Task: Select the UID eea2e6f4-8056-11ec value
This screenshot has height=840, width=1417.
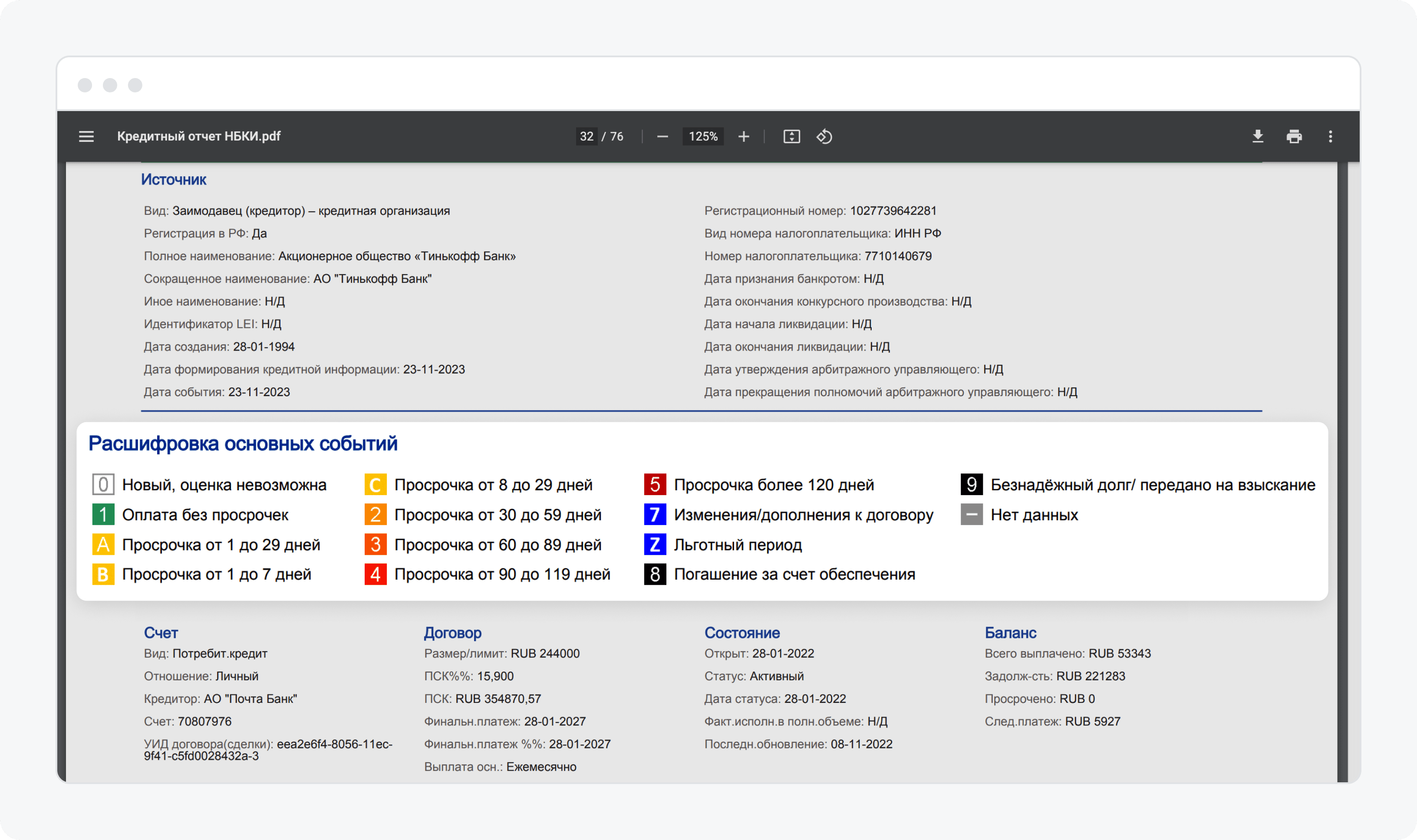Action: pos(334,744)
